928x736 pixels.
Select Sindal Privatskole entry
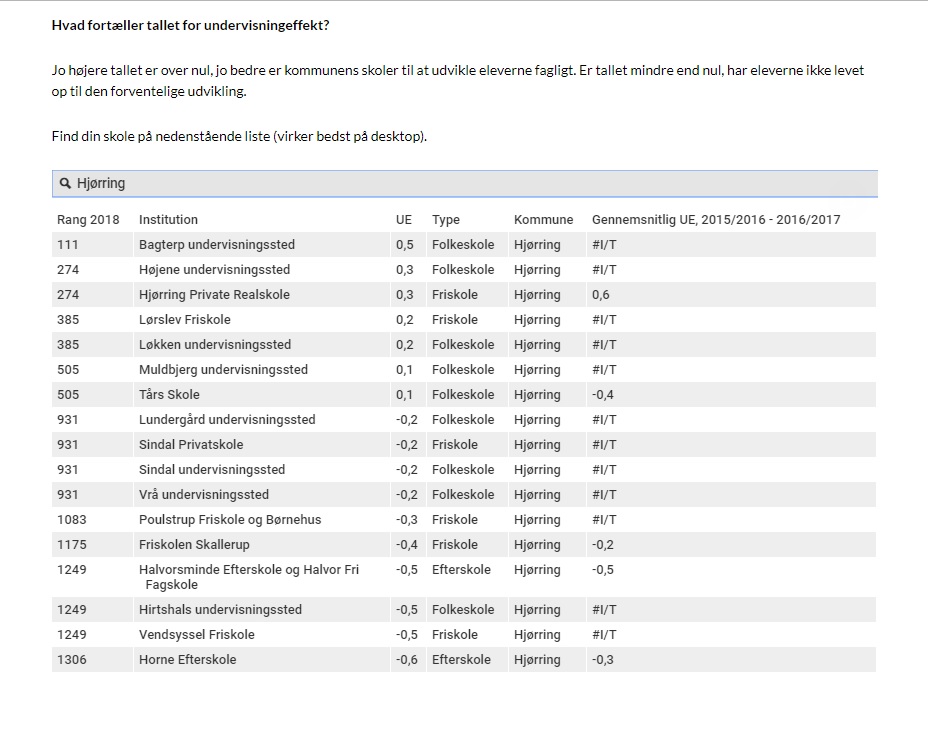pos(191,444)
